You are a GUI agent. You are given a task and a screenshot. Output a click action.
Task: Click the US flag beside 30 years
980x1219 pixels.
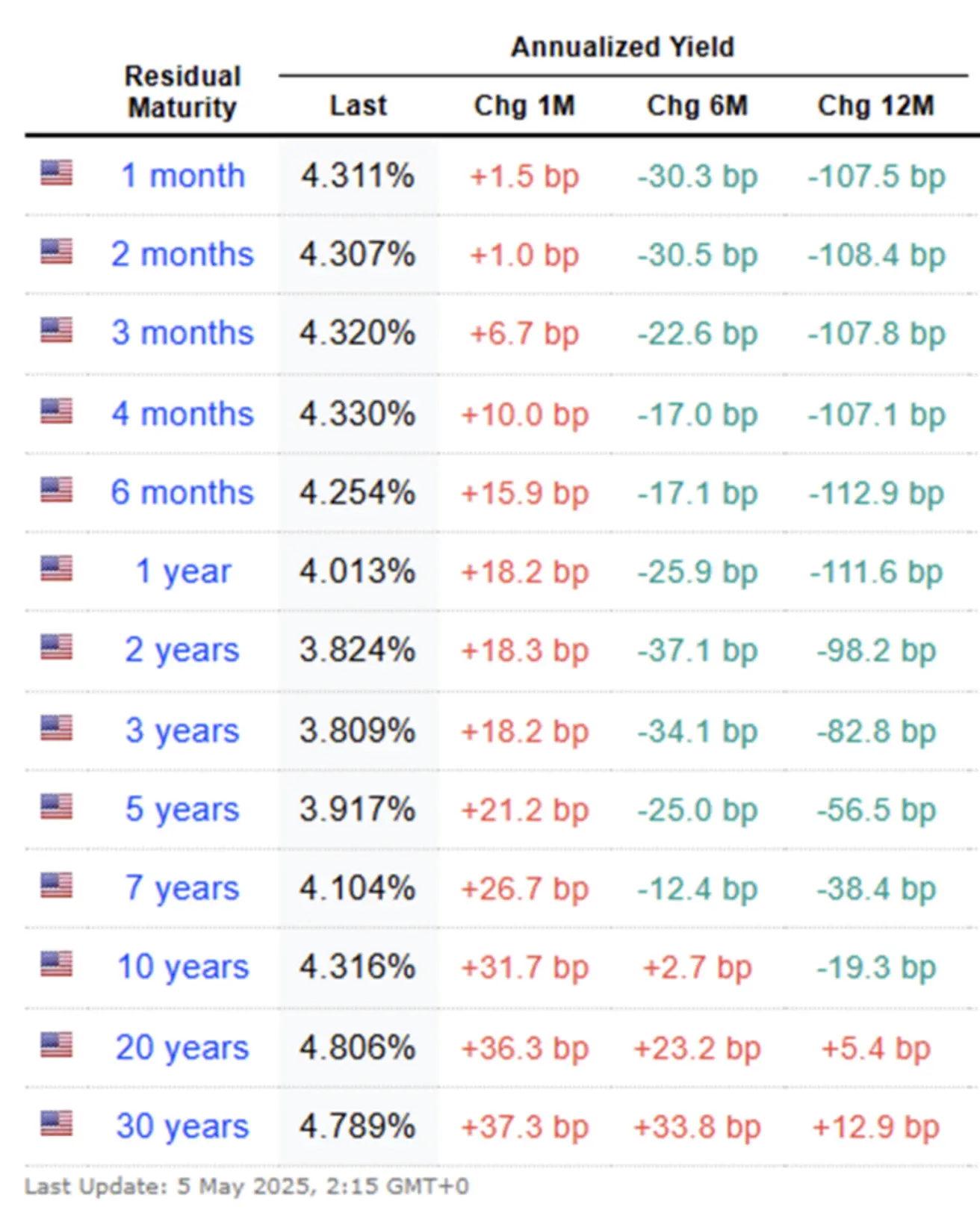click(56, 1123)
